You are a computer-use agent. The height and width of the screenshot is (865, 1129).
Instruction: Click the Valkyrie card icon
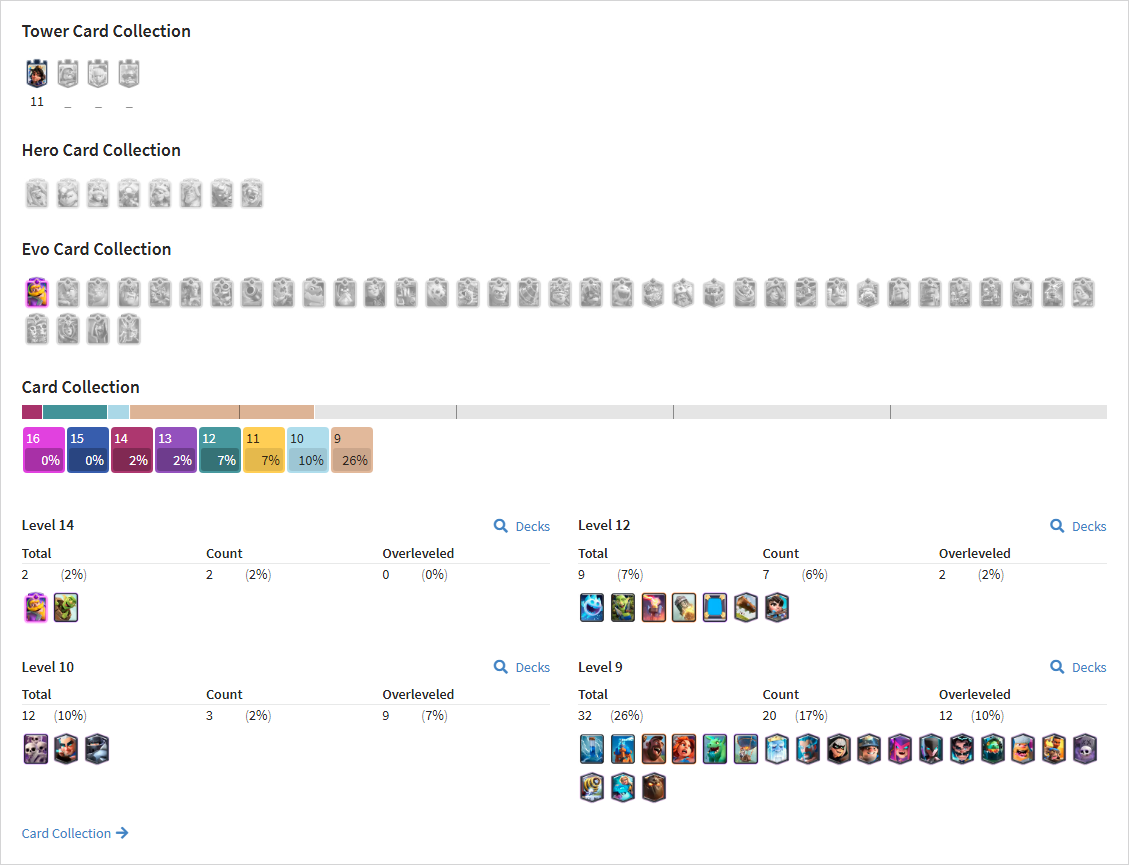tap(684, 749)
